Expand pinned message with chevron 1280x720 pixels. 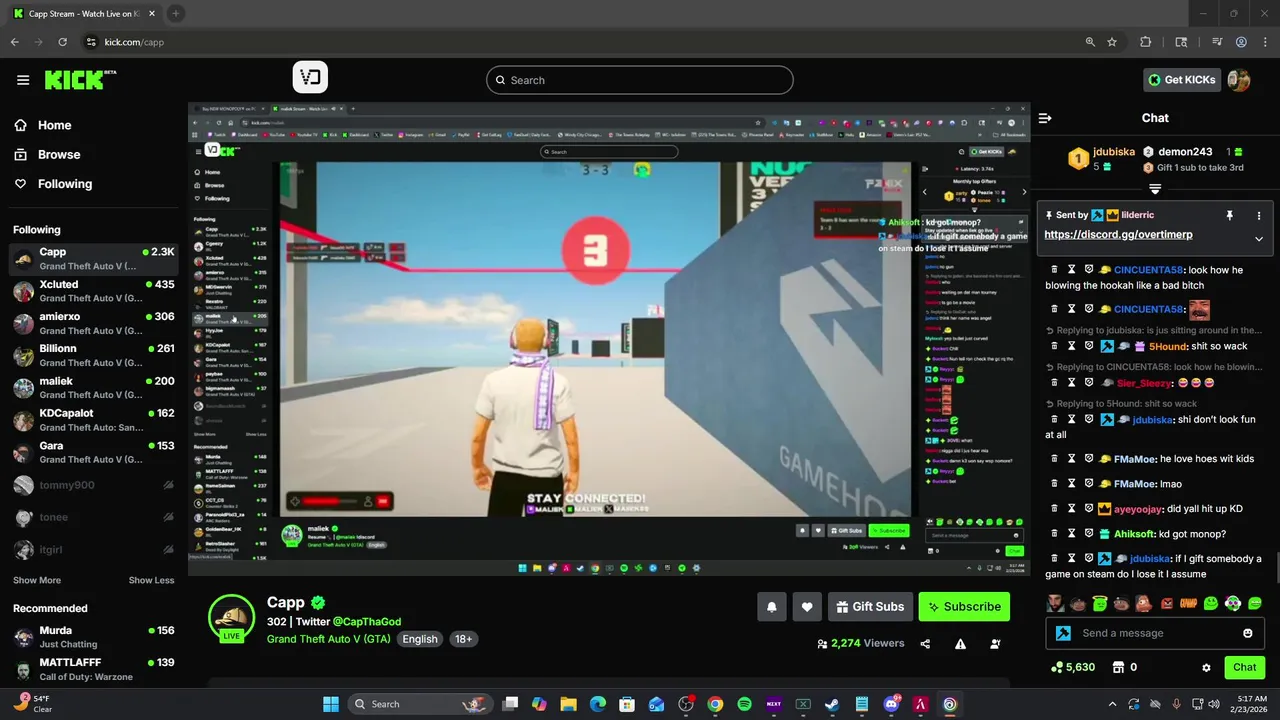point(1259,239)
